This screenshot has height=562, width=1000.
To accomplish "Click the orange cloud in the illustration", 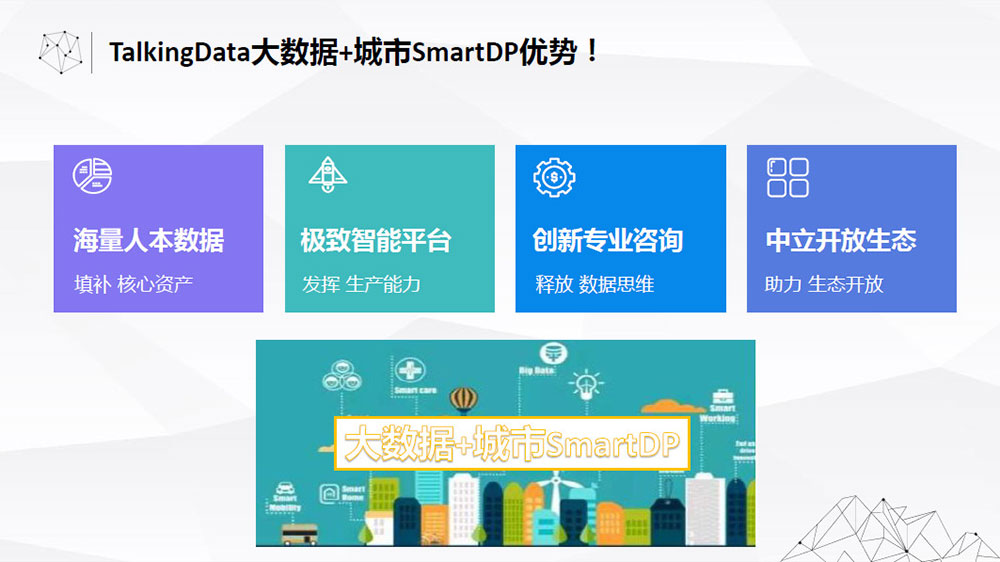I will coord(673,406).
